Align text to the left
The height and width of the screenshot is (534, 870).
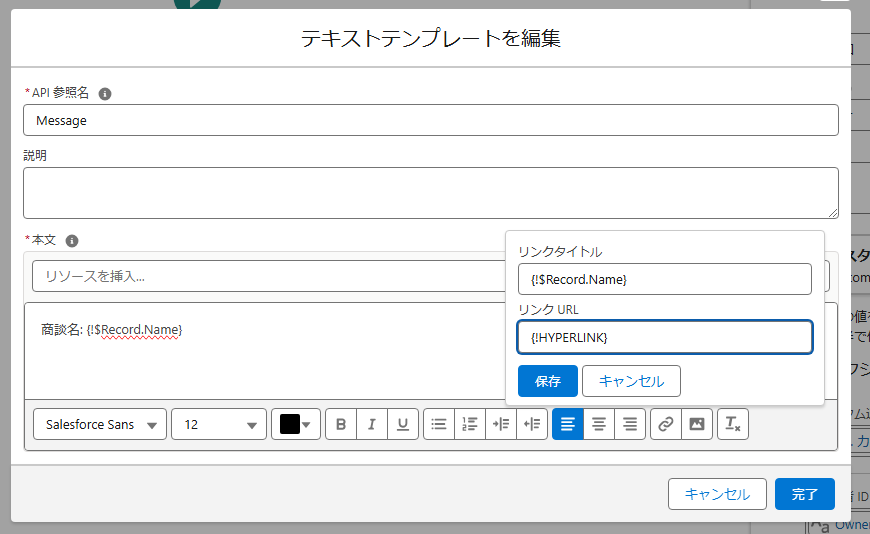568,424
